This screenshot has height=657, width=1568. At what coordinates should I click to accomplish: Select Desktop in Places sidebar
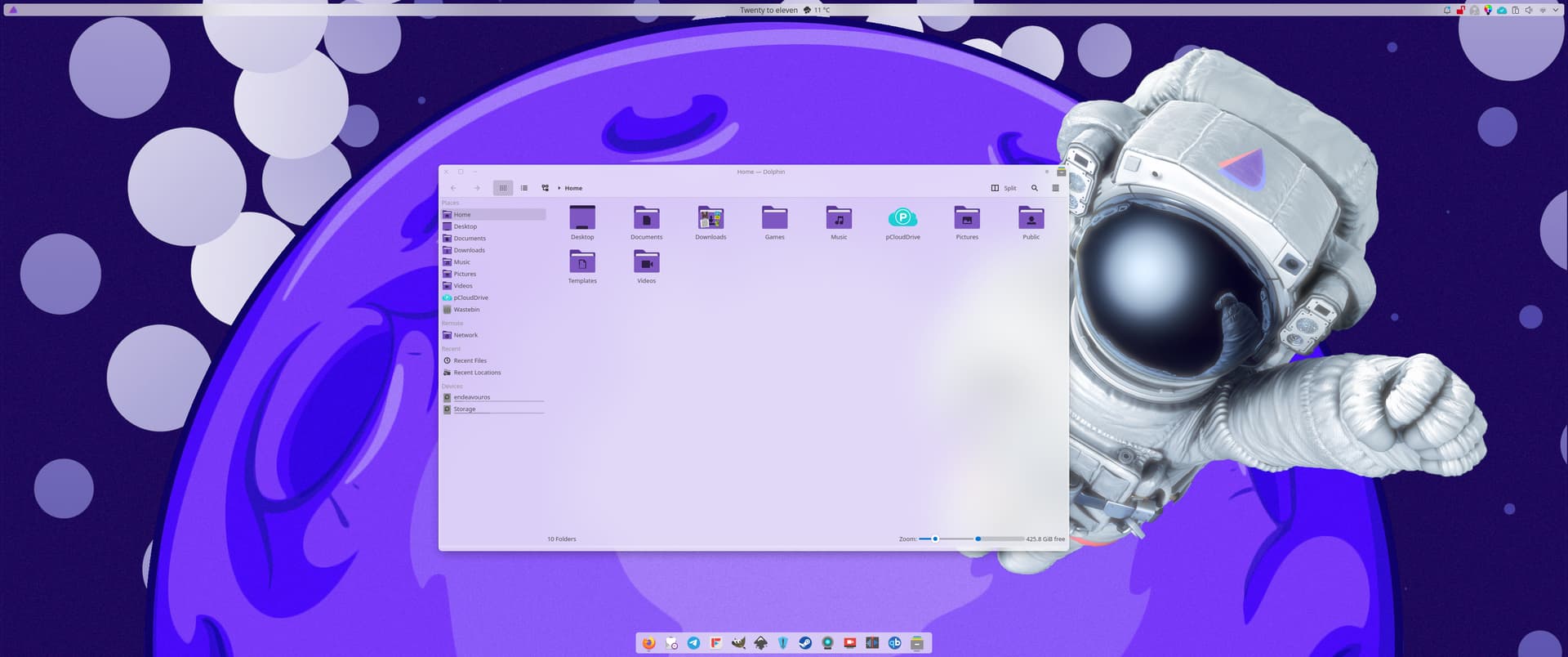[x=493, y=226]
